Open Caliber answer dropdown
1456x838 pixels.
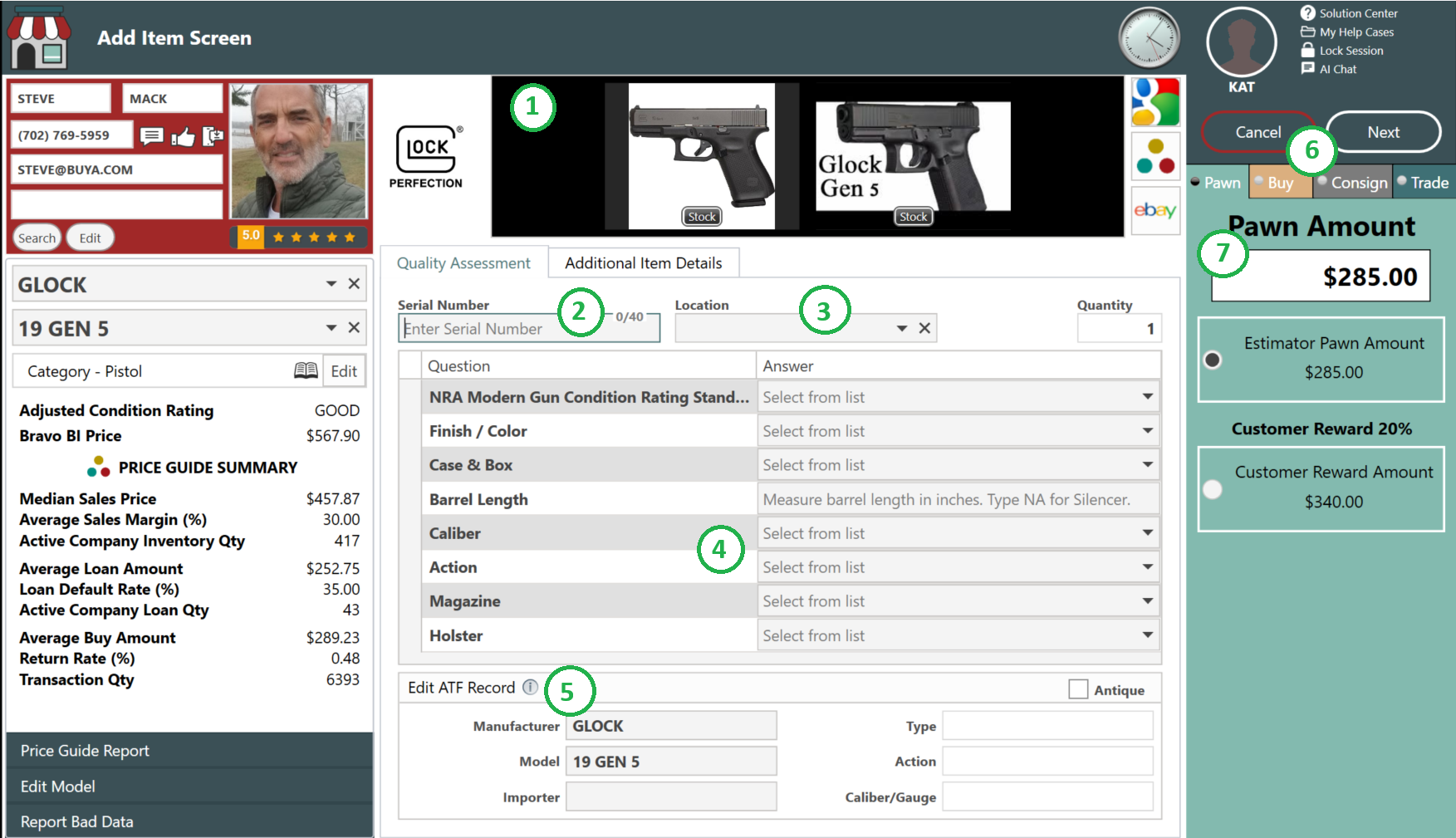[x=958, y=533]
